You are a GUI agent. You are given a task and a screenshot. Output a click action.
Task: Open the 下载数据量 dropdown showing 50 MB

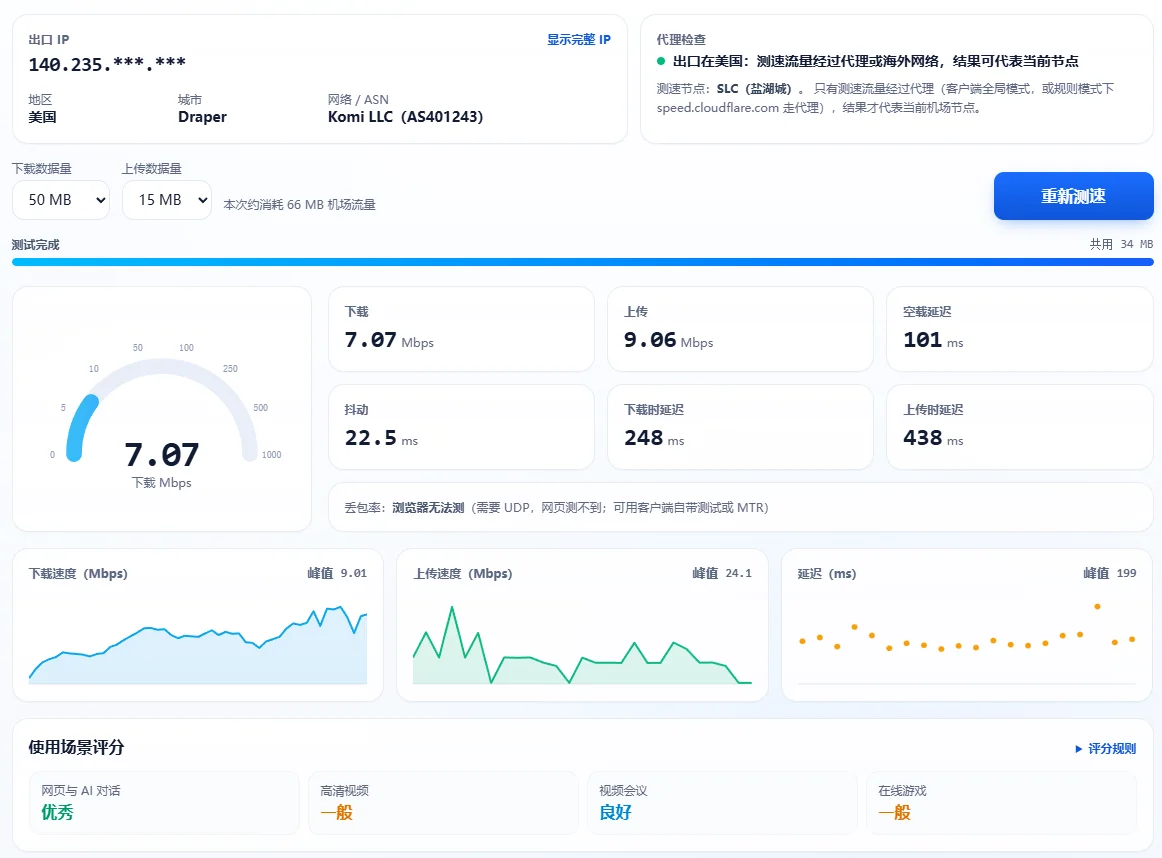61,200
